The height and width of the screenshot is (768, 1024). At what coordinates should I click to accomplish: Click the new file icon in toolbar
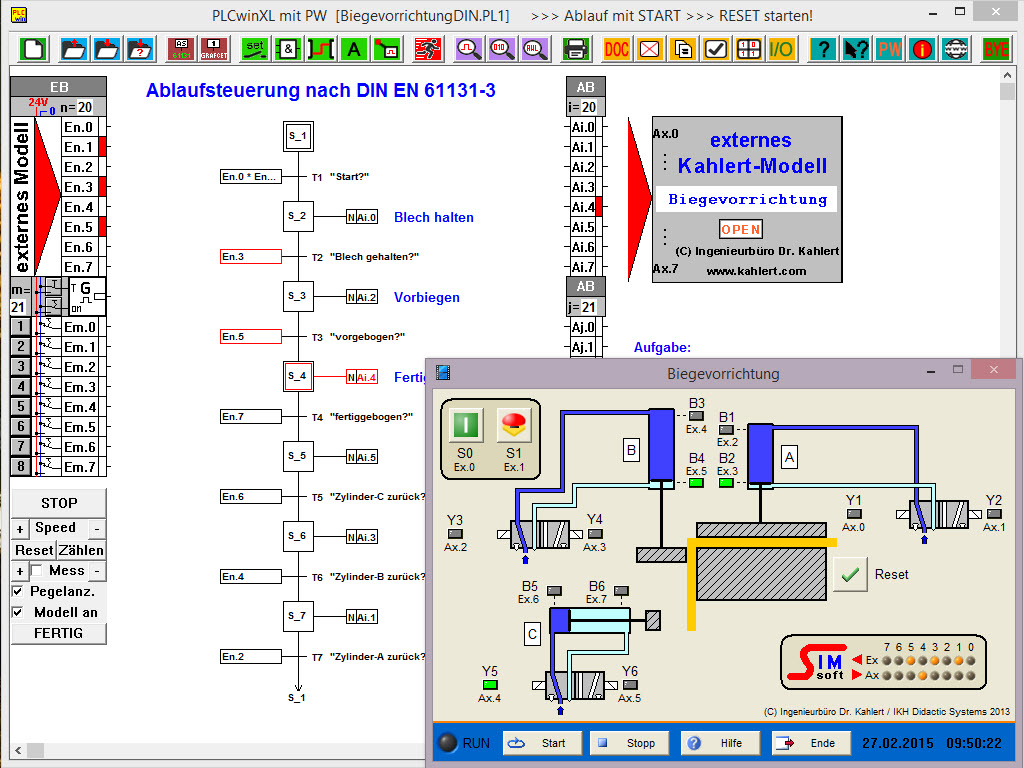click(35, 48)
